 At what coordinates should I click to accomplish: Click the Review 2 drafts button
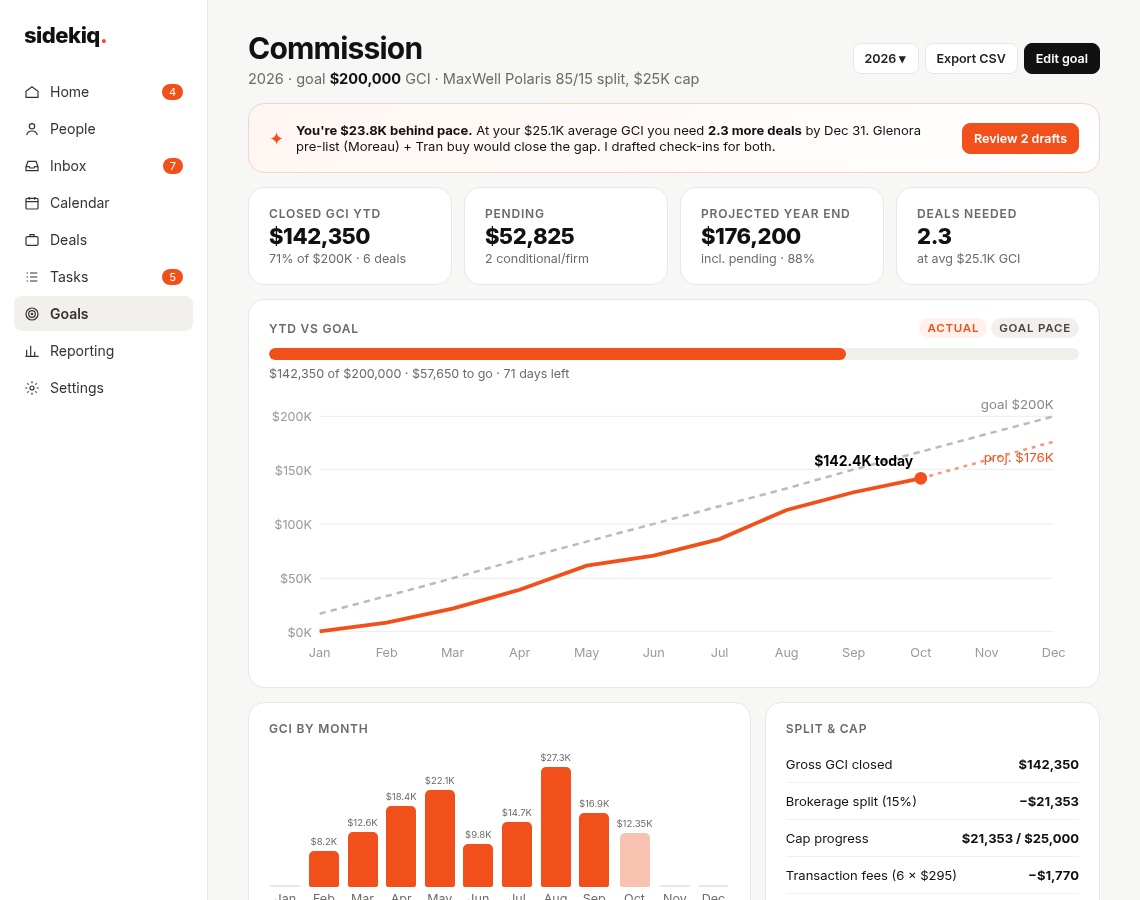click(1020, 138)
